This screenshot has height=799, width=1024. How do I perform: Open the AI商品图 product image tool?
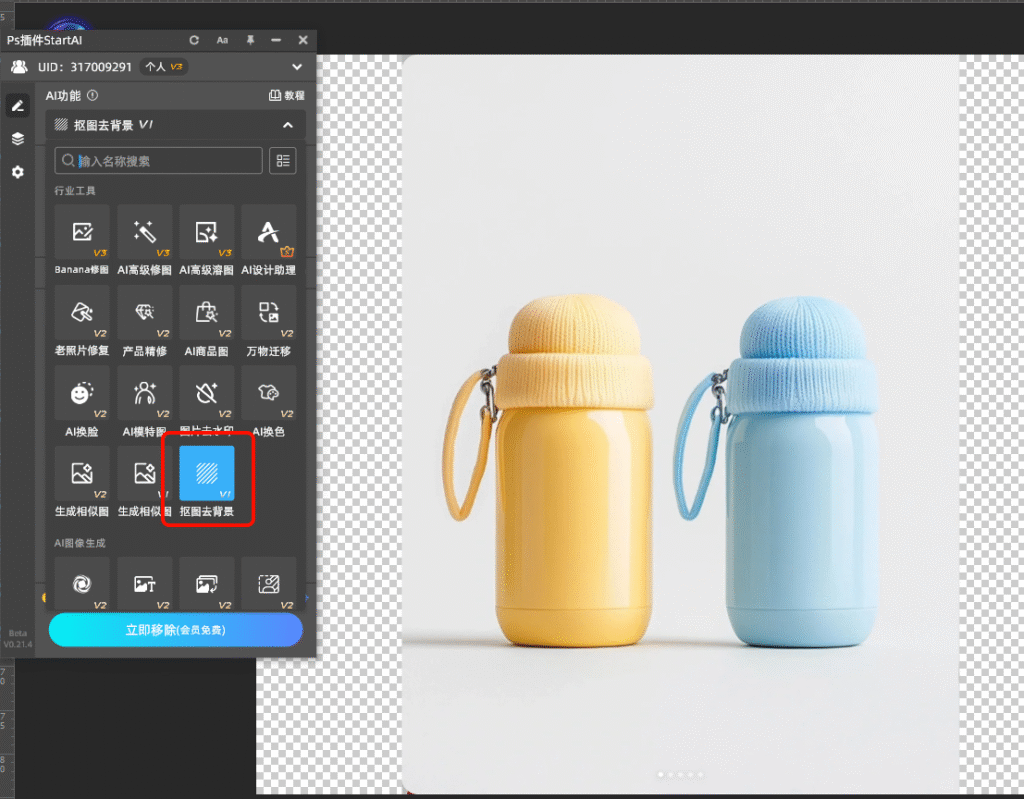click(x=206, y=313)
